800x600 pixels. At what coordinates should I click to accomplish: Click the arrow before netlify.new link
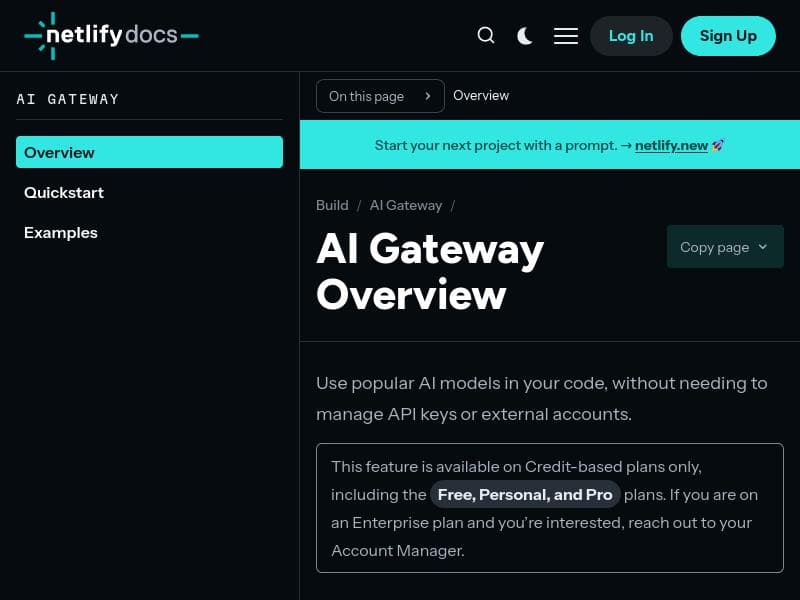(627, 145)
